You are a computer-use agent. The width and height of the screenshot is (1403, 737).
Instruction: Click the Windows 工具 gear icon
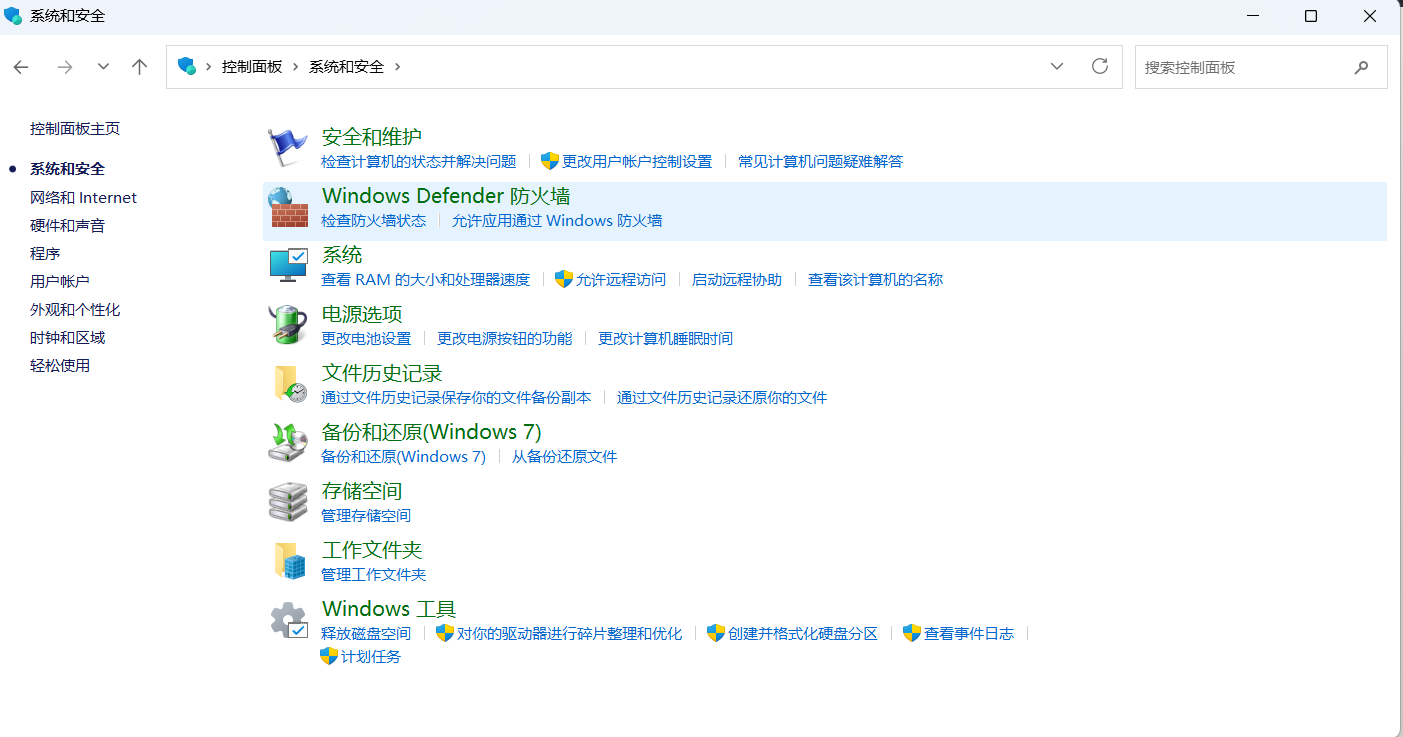(288, 620)
